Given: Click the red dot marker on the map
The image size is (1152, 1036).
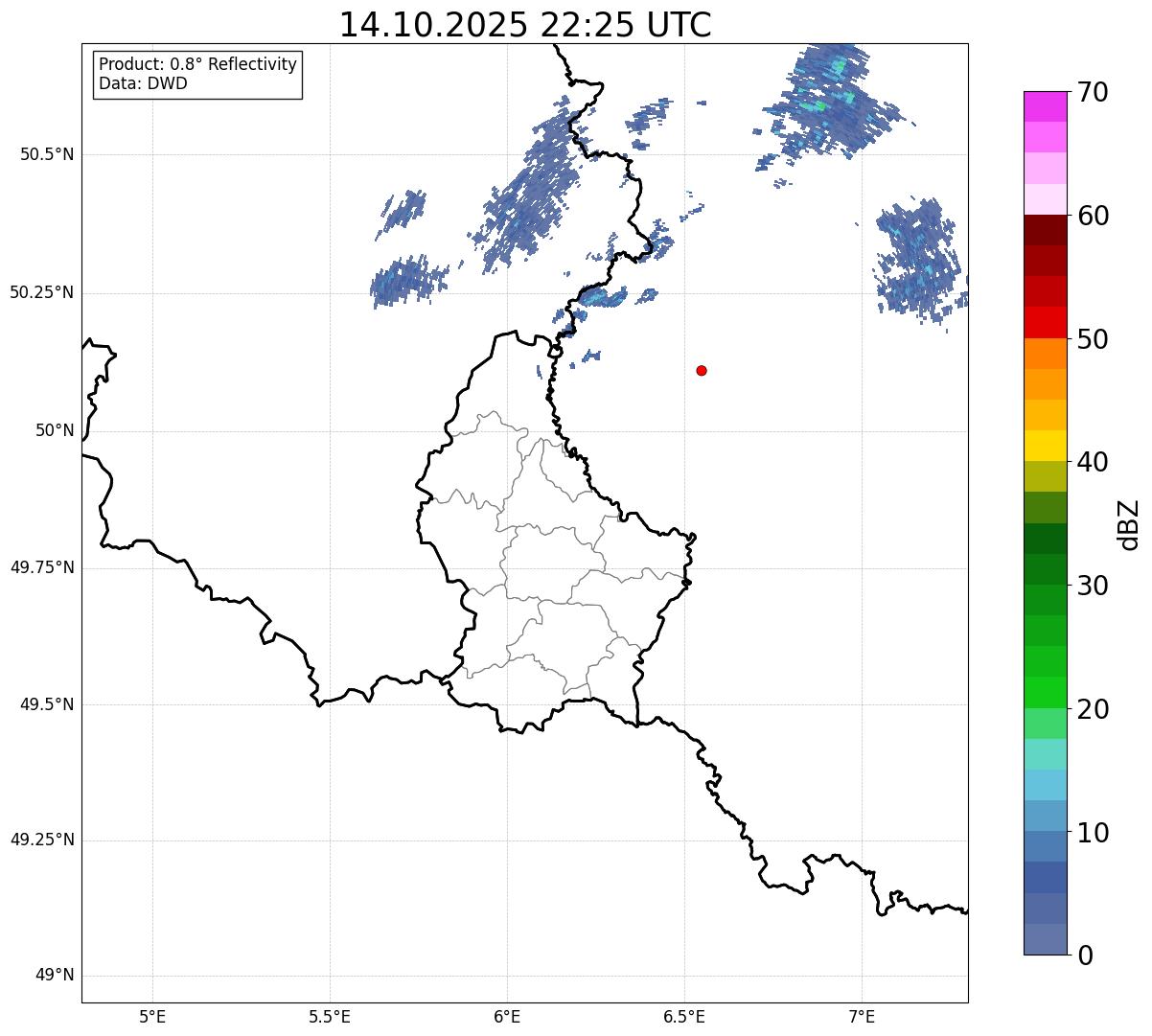Looking at the screenshot, I should tap(702, 370).
